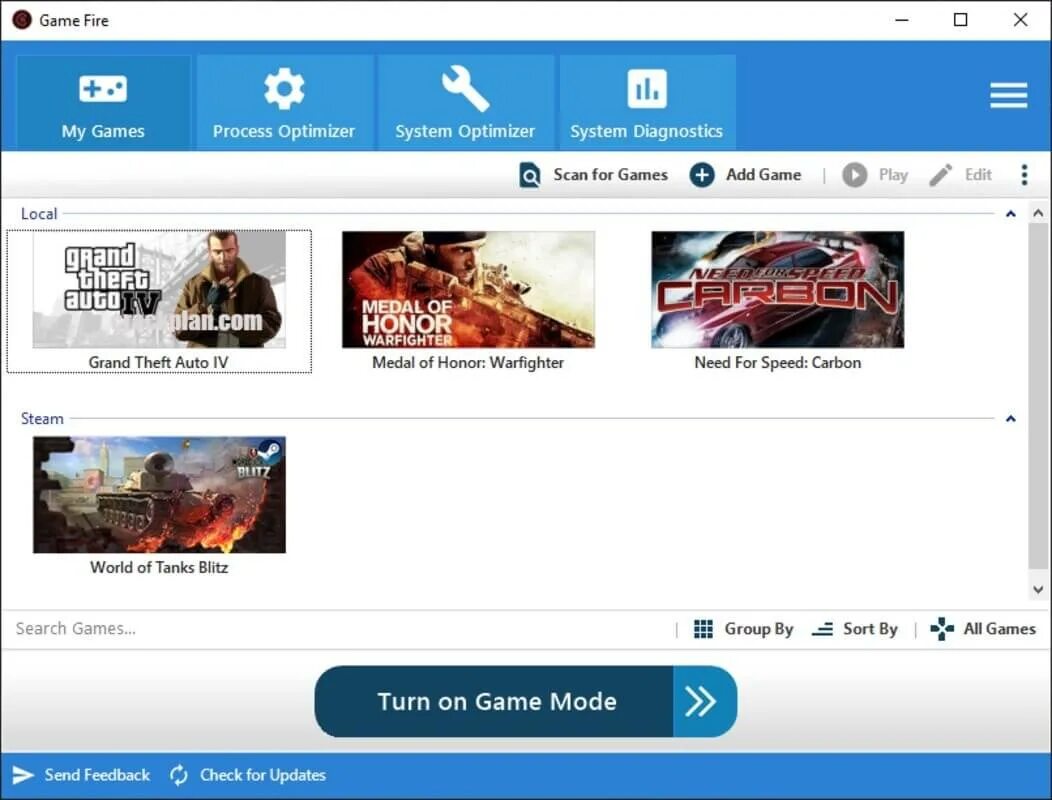Click the Game Fire app logo icon
Image resolution: width=1052 pixels, height=800 pixels.
[21, 19]
